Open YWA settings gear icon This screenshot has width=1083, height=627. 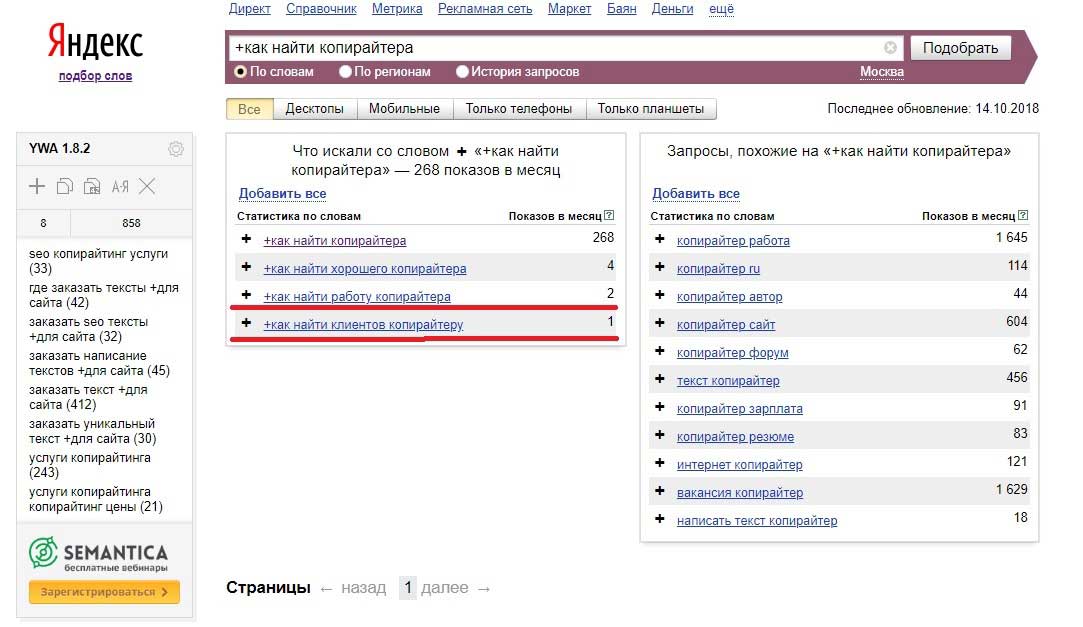(x=176, y=148)
